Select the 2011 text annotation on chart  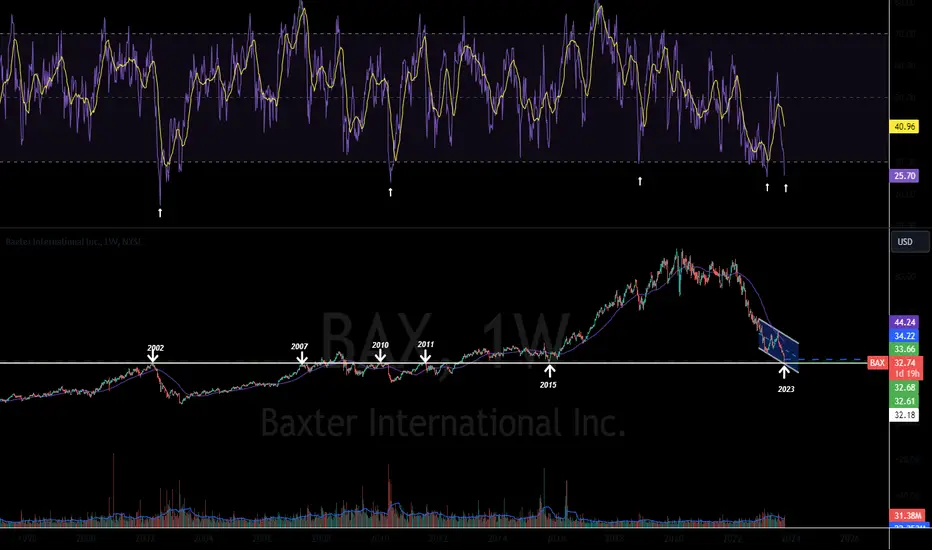426,344
